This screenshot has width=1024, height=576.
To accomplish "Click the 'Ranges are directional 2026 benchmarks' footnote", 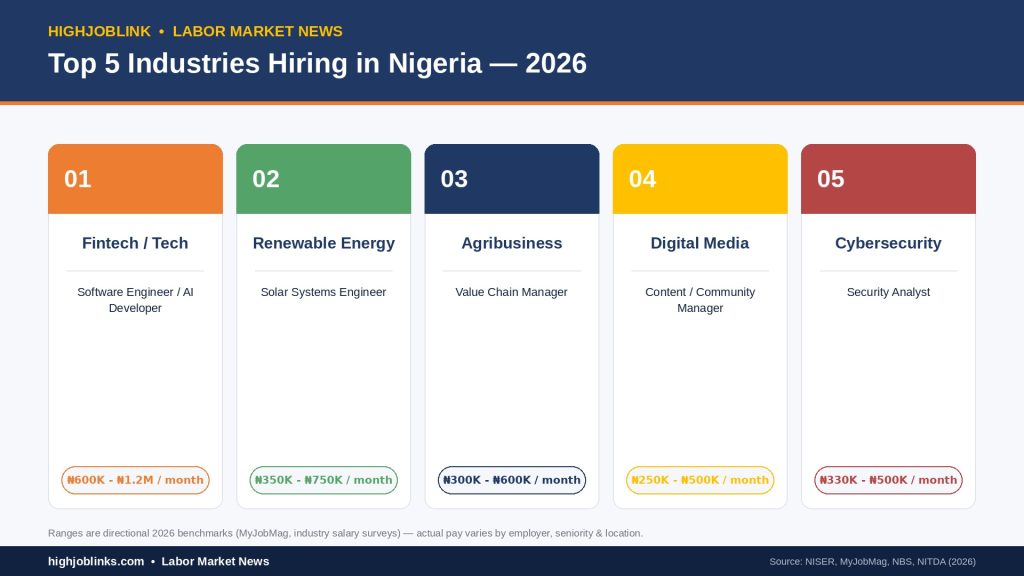I will [x=345, y=533].
